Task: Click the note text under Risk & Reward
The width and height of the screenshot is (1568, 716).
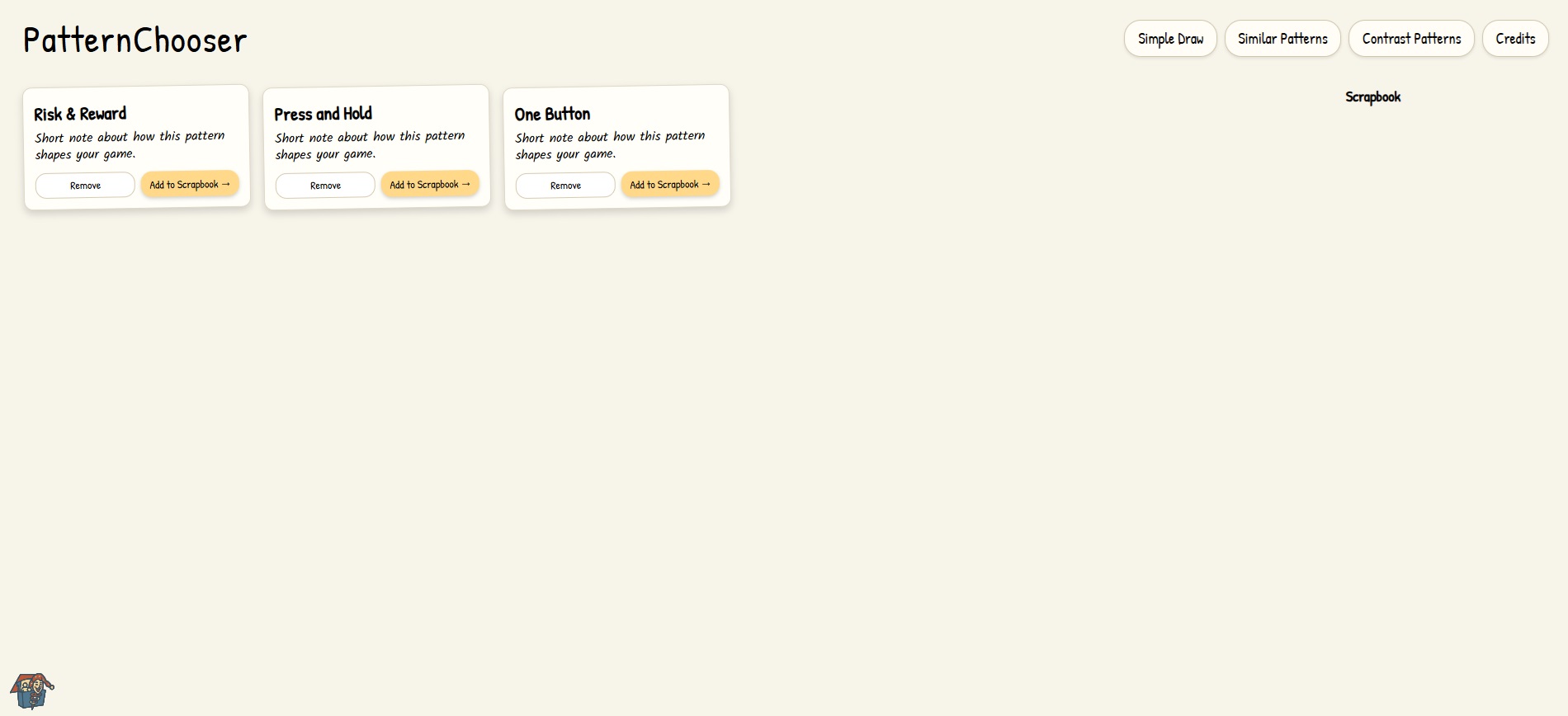Action: [130, 145]
